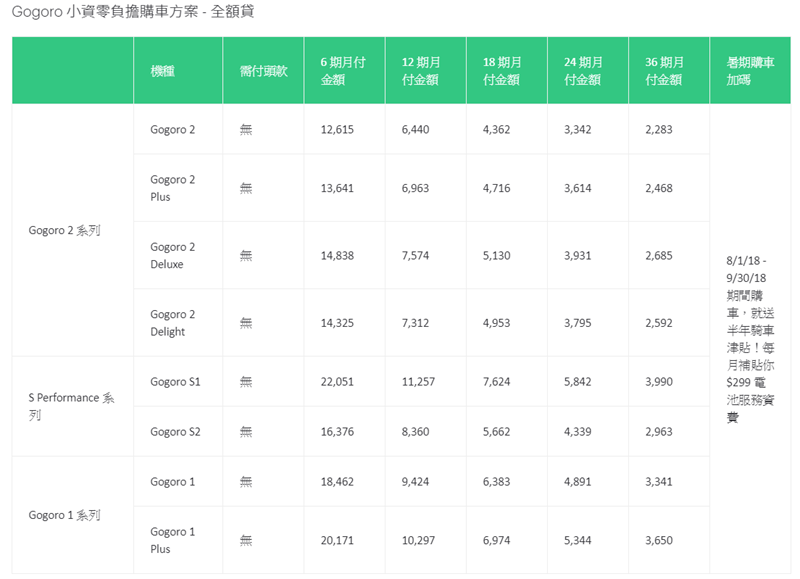Click the 'Gogoro S2' model cell
The image size is (800, 579).
(175, 432)
